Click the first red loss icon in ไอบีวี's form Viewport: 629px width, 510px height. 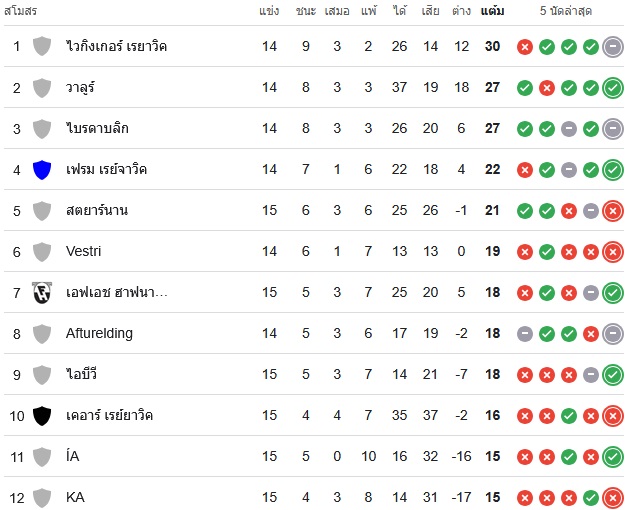pyautogui.click(x=525, y=375)
